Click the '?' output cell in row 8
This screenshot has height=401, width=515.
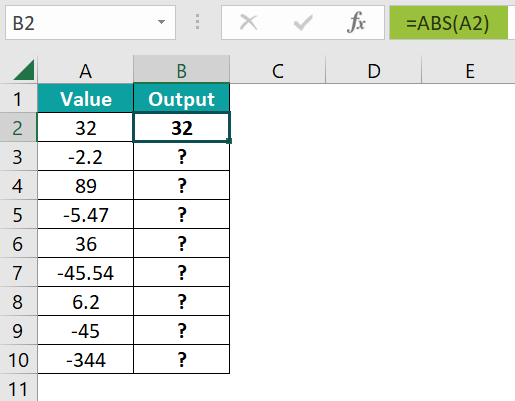tap(182, 302)
